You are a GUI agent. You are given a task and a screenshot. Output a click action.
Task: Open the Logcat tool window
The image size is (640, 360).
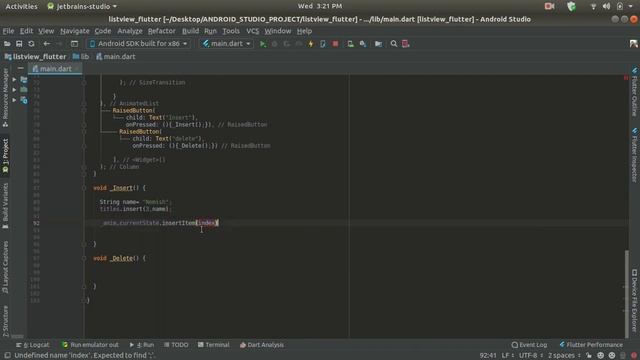tap(33, 345)
